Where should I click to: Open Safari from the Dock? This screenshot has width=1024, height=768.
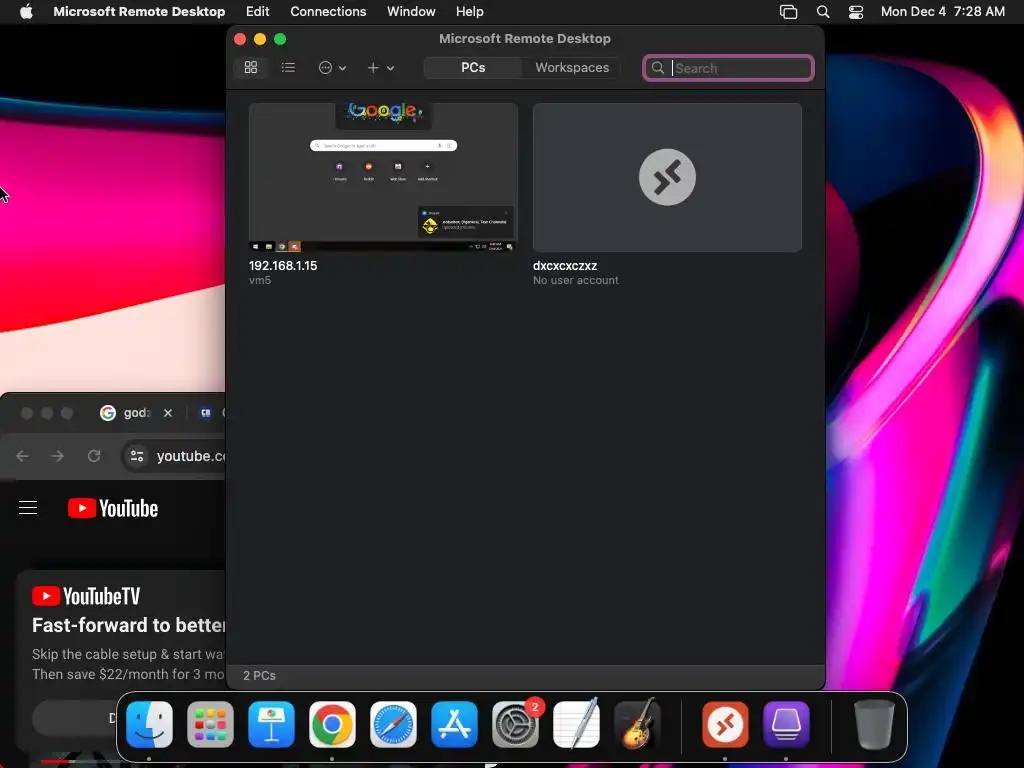pos(393,724)
